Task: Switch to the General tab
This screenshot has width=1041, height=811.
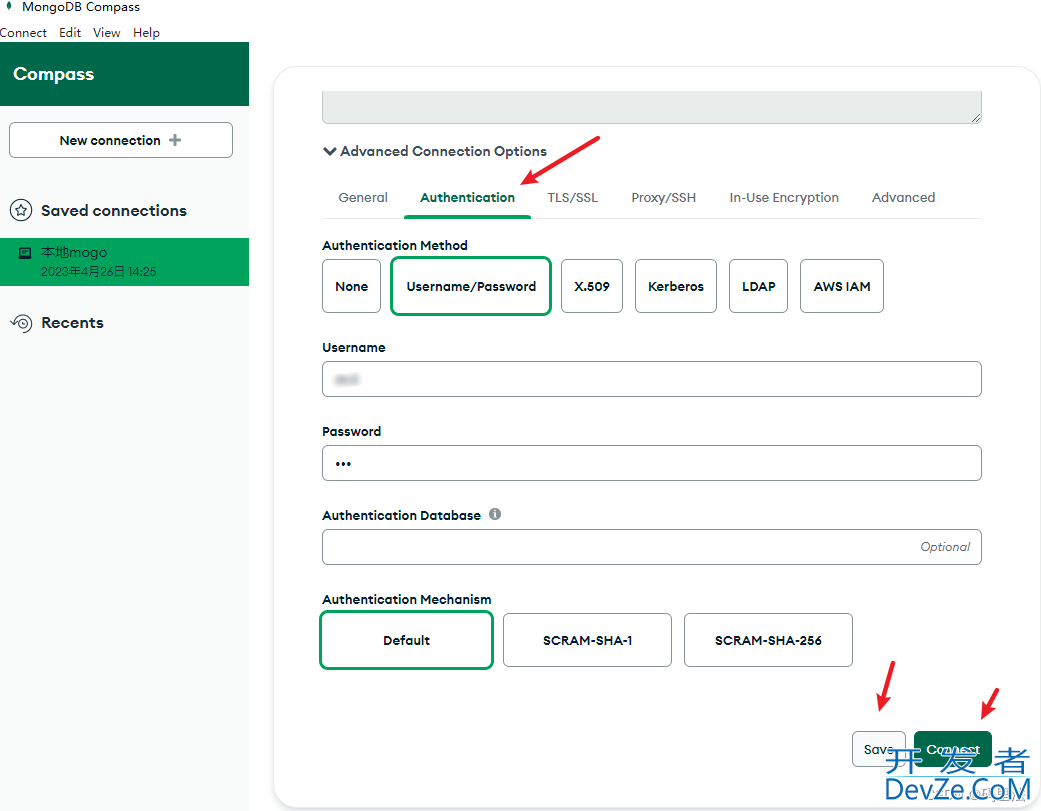Action: click(x=362, y=198)
